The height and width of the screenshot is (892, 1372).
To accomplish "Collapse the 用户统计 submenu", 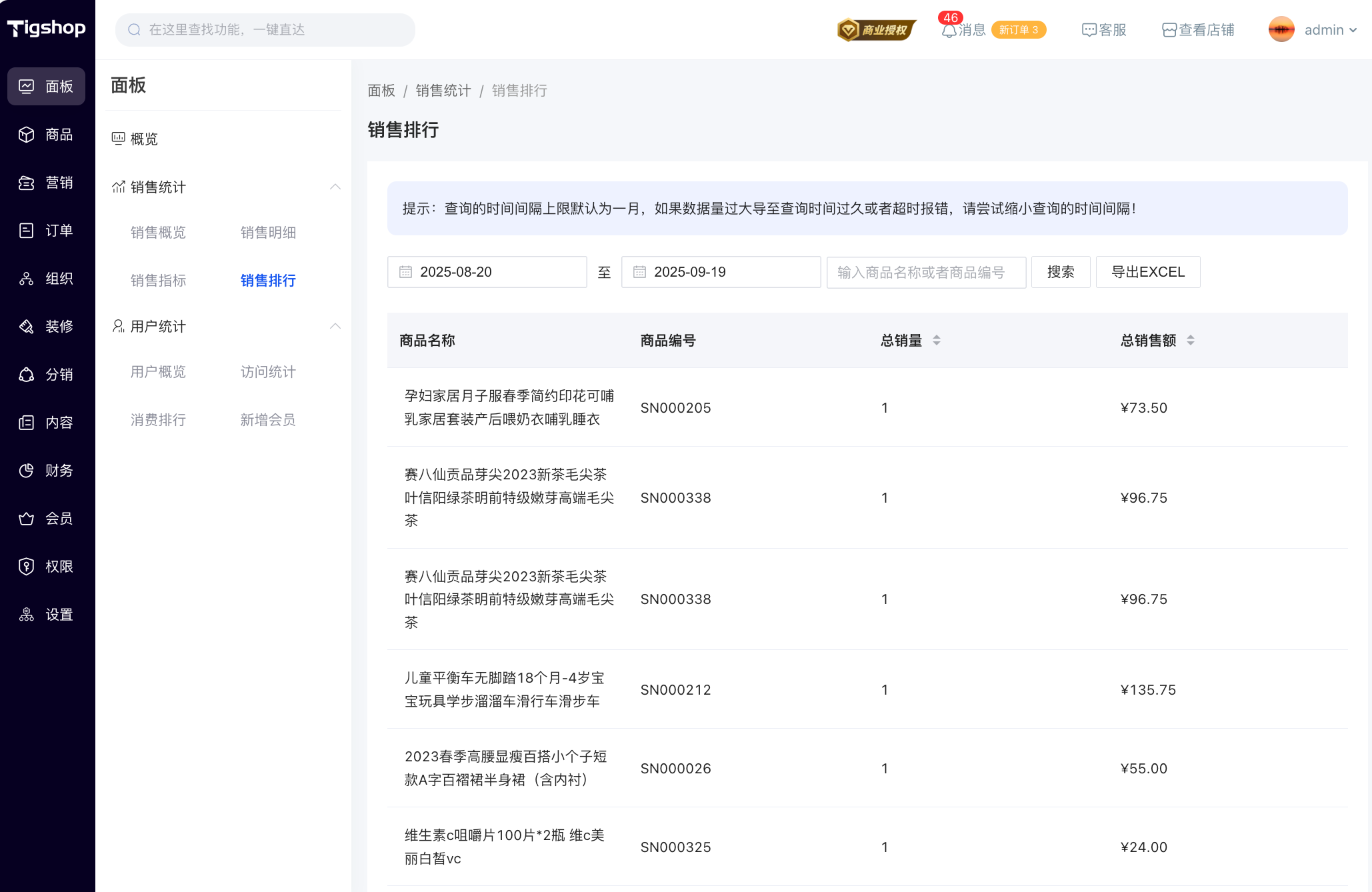I will pyautogui.click(x=335, y=327).
